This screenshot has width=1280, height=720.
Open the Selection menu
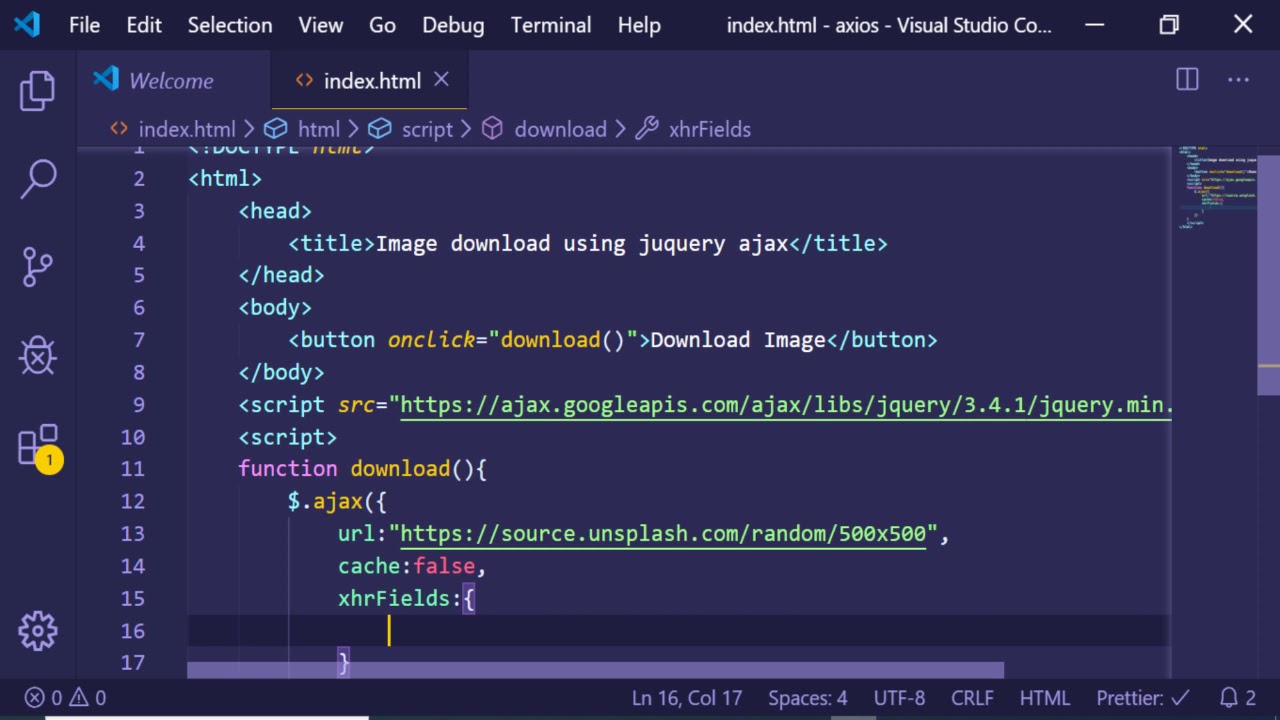pyautogui.click(x=229, y=25)
